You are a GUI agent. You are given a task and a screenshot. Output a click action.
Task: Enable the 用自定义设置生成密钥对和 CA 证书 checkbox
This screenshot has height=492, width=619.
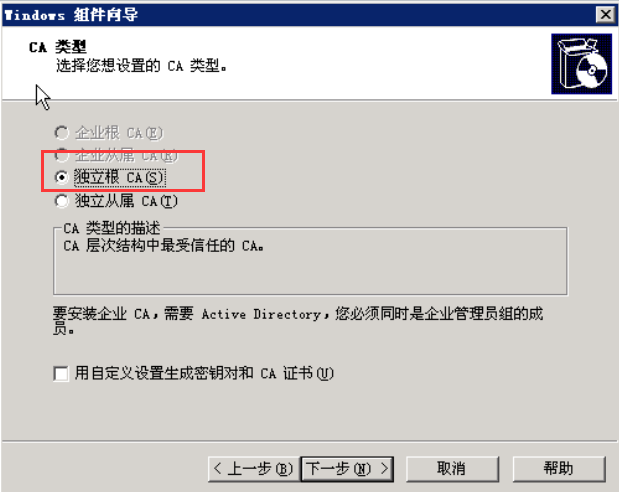61,373
